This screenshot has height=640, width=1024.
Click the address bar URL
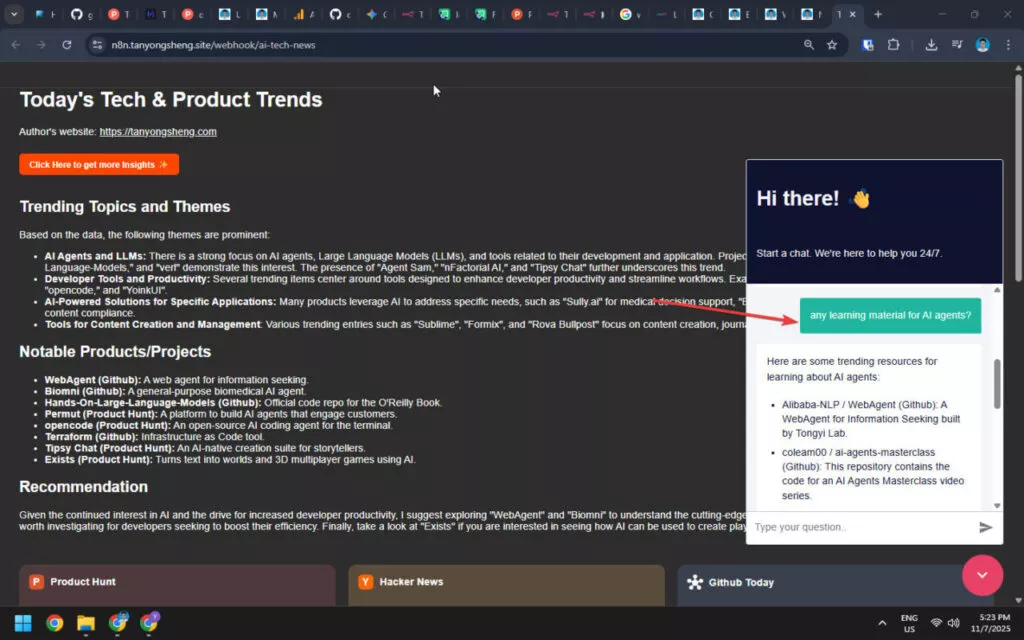tap(214, 45)
